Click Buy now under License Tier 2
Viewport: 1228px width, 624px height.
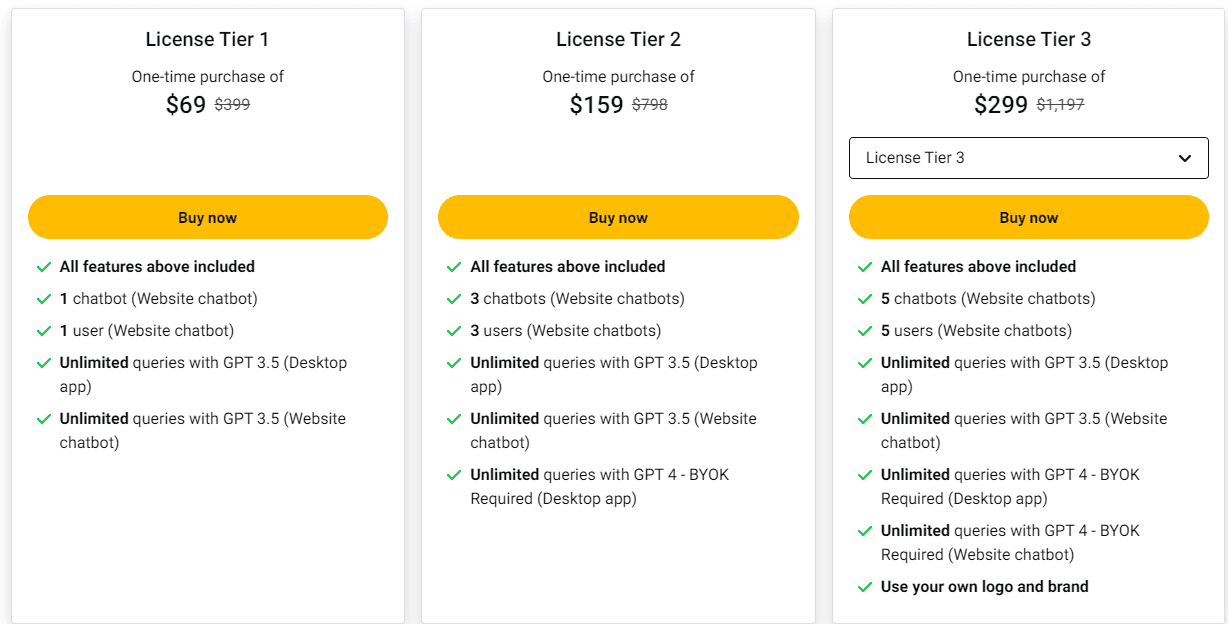pyautogui.click(x=618, y=217)
